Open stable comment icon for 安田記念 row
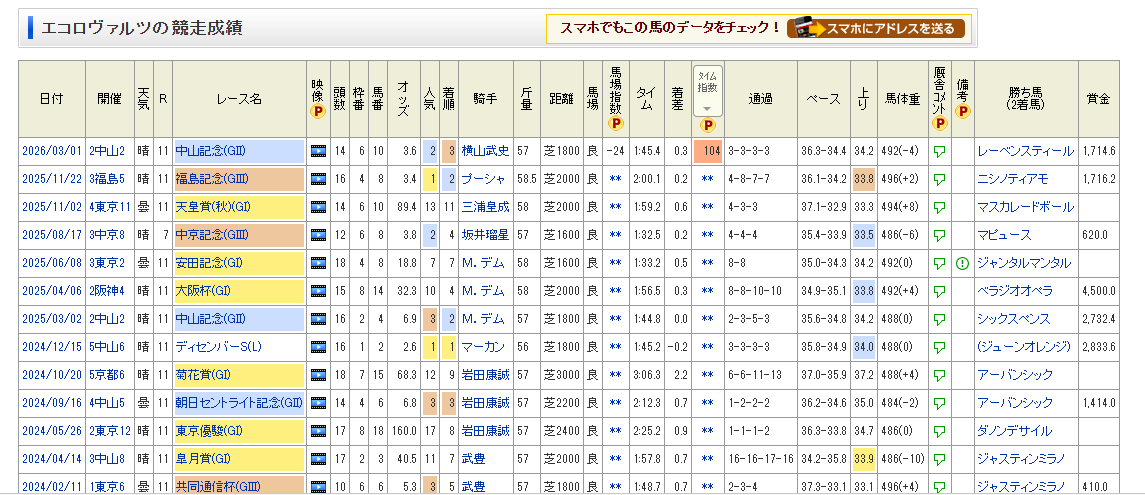This screenshot has height=495, width=1145. [x=939, y=264]
